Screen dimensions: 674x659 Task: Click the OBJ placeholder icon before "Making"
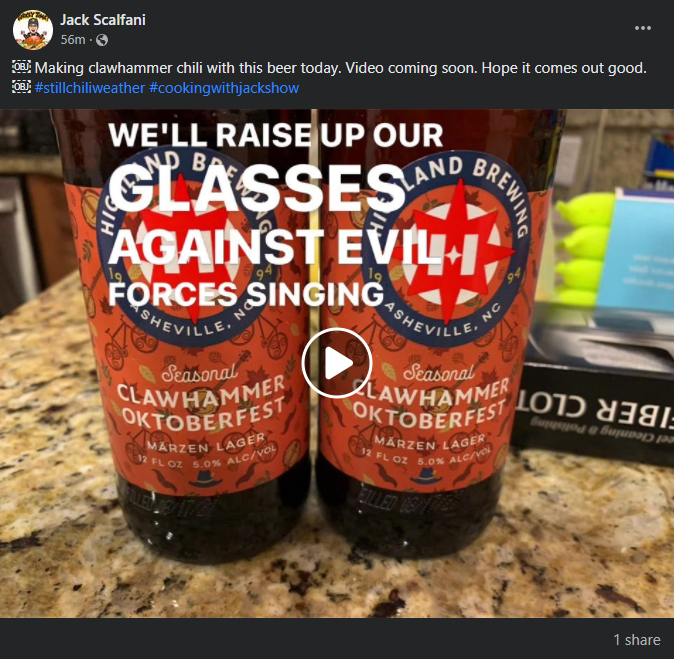tap(21, 67)
